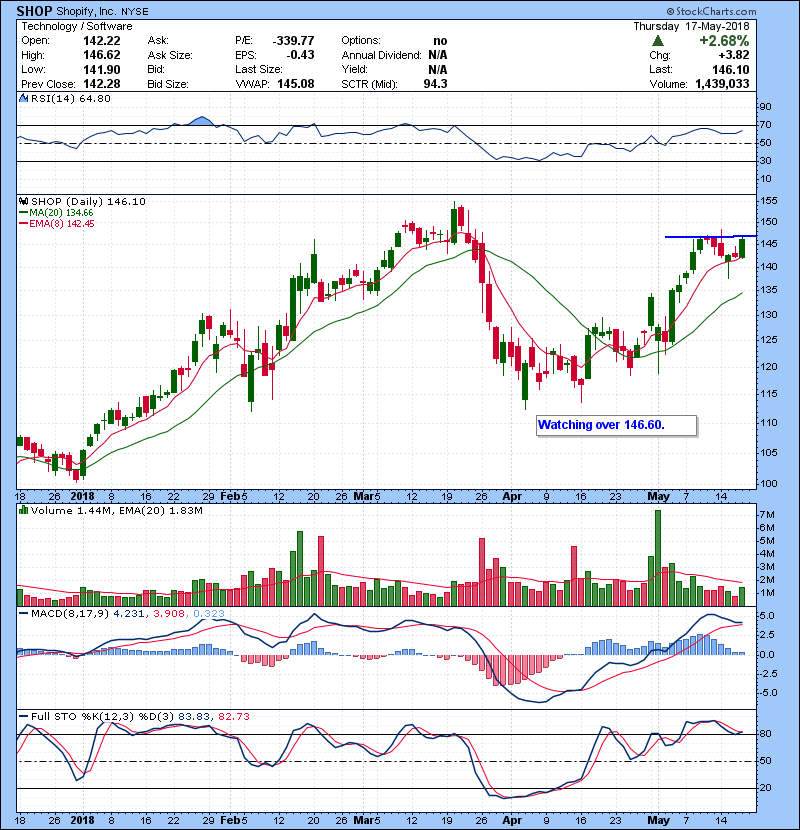Screen dimensions: 800x830
Task: Click the VWAP value 145.08
Action: pos(295,84)
